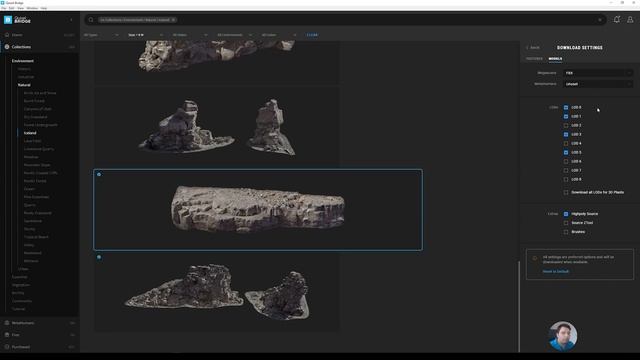Image resolution: width=640 pixels, height=360 pixels.
Task: Open the Home section in the sidebar
Action: (40, 35)
